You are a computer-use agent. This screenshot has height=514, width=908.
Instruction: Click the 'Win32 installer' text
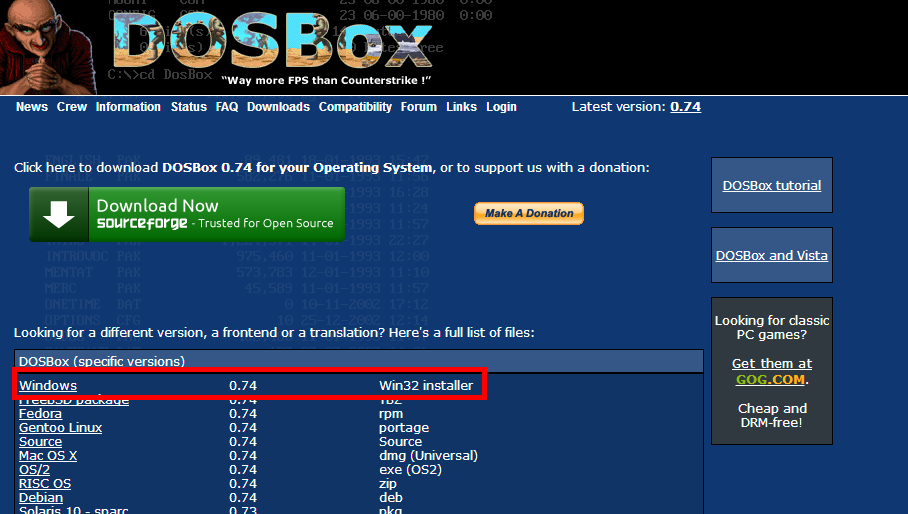click(426, 386)
